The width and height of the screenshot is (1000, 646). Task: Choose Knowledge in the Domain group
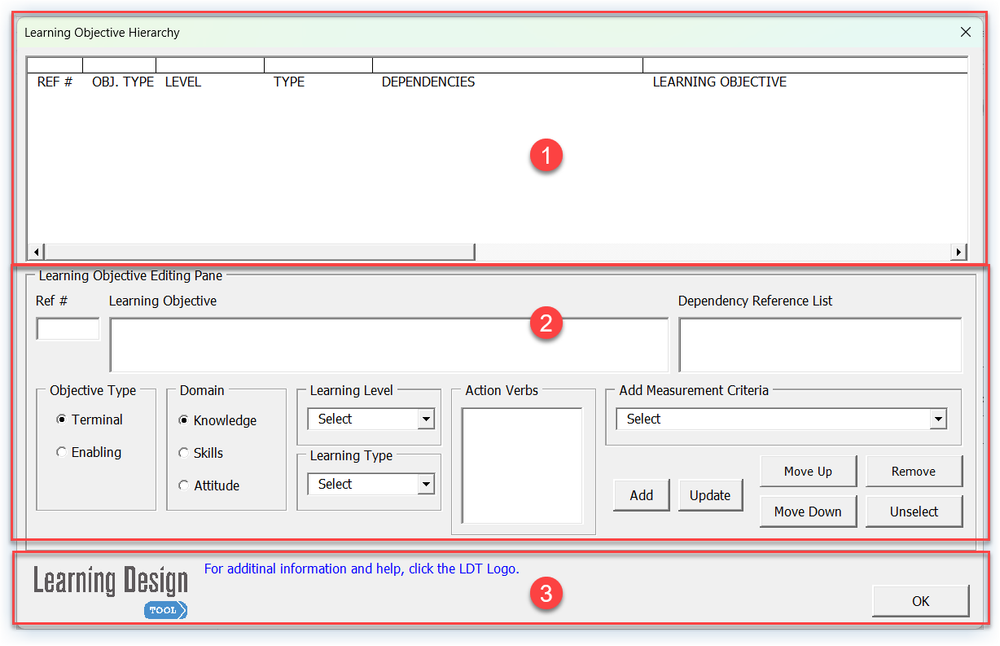pos(183,420)
